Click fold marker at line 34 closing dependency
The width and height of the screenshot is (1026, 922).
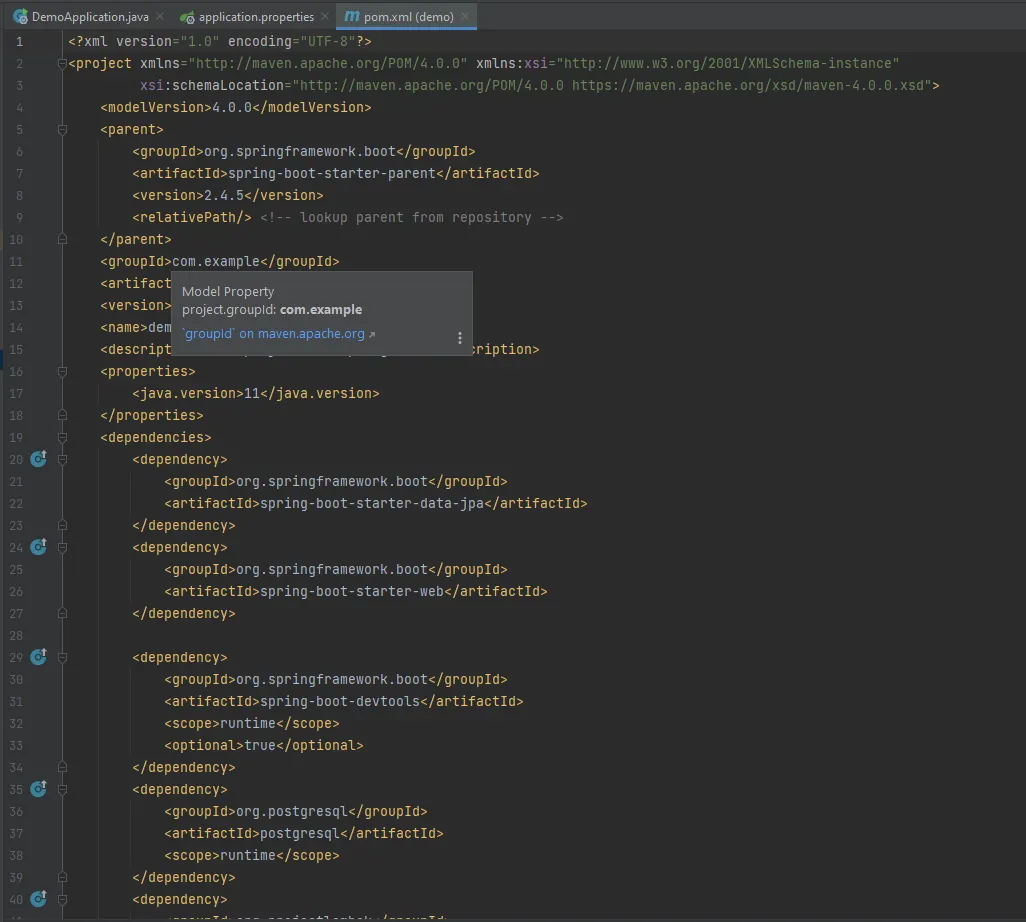click(x=62, y=767)
